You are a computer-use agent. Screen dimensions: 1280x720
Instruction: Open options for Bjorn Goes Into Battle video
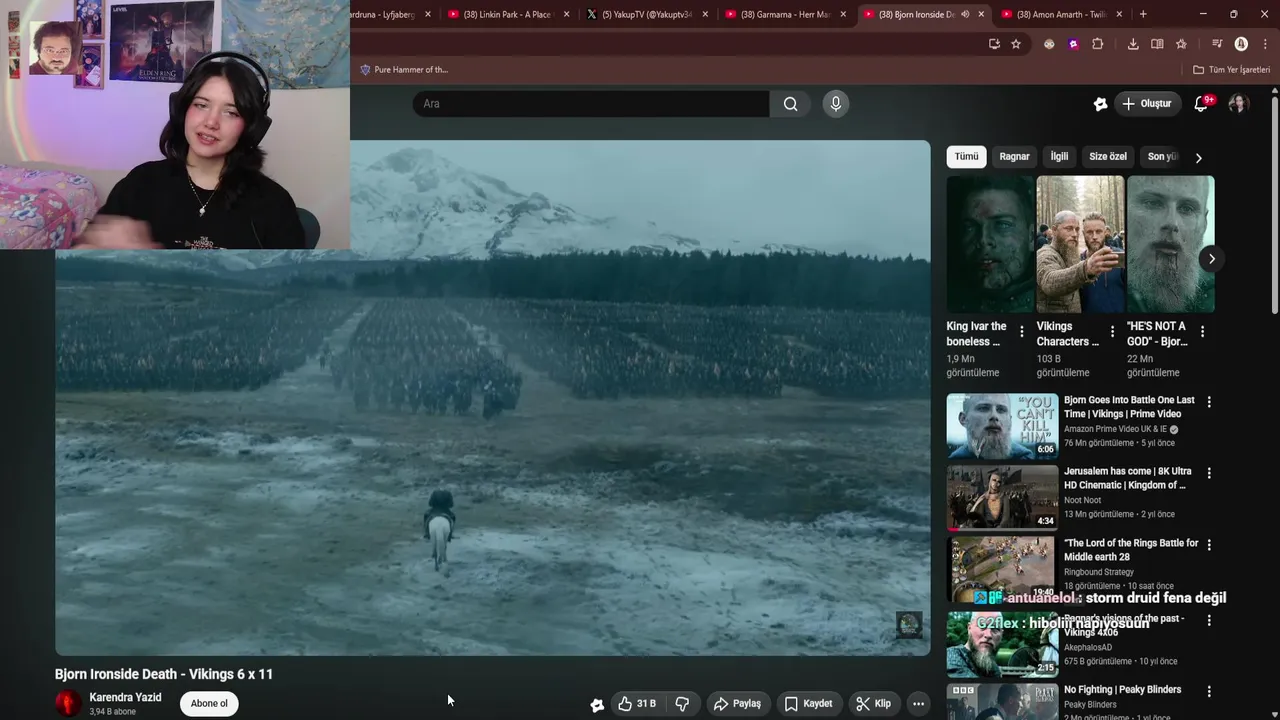click(x=1209, y=402)
